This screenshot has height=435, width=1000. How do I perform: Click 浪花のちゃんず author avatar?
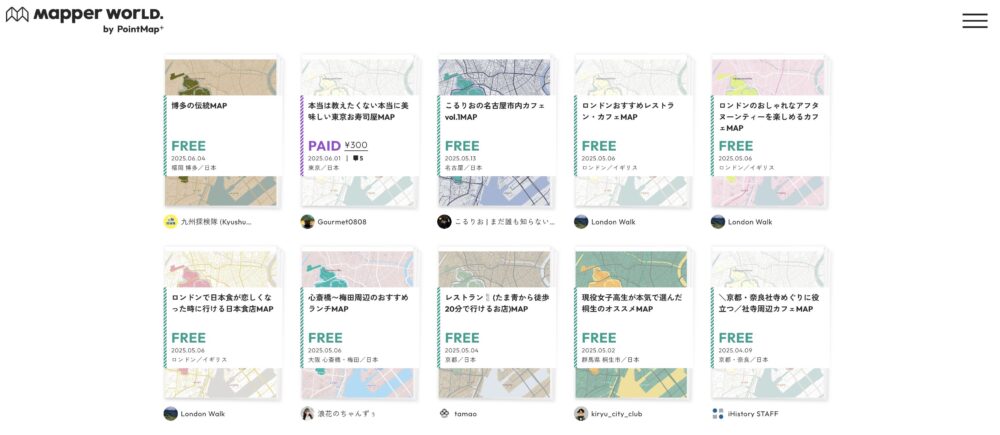pyautogui.click(x=307, y=413)
